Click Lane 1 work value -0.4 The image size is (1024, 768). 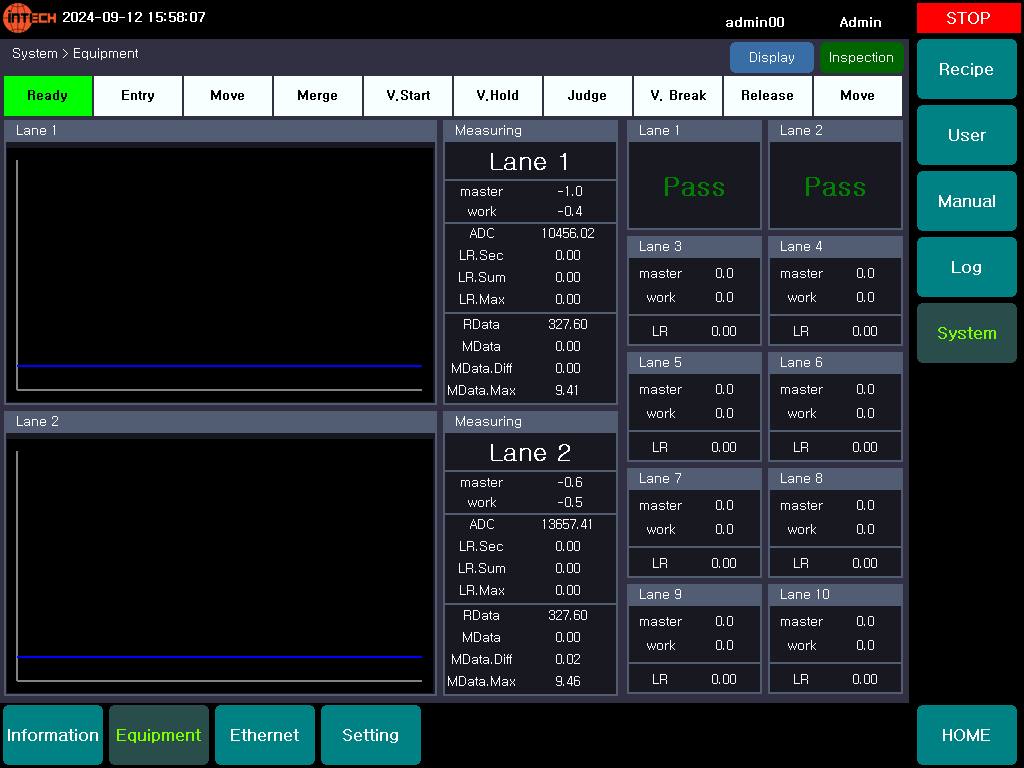click(570, 212)
